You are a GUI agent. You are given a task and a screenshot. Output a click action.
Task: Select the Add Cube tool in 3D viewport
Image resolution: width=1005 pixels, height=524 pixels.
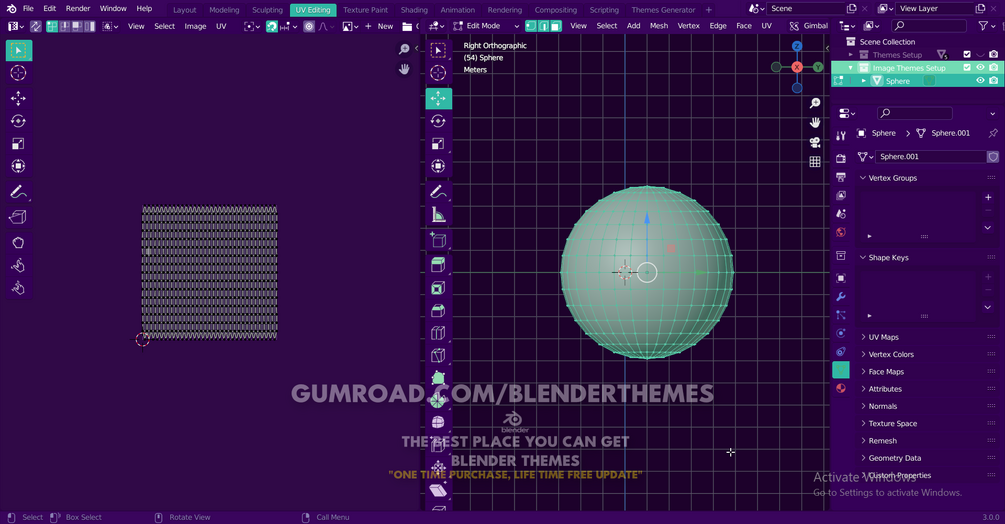(x=438, y=240)
